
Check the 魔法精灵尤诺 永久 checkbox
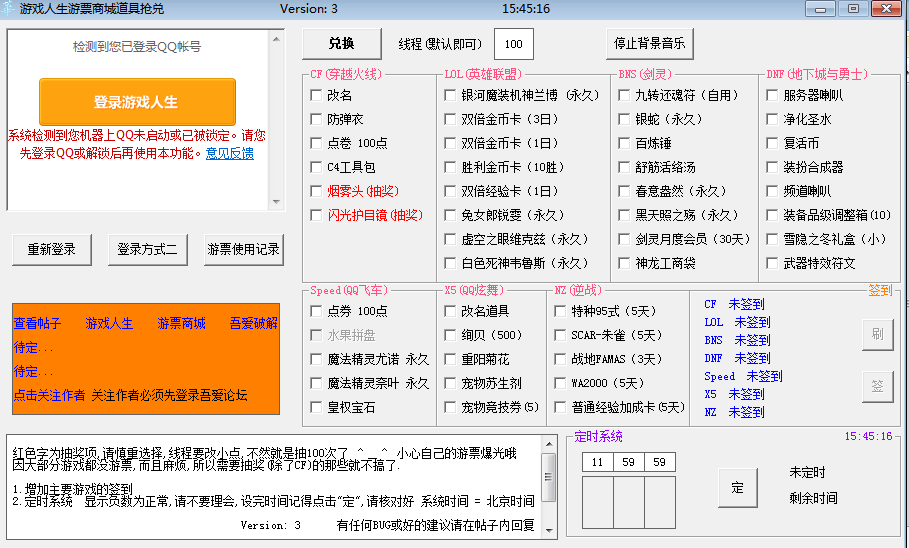pos(316,359)
